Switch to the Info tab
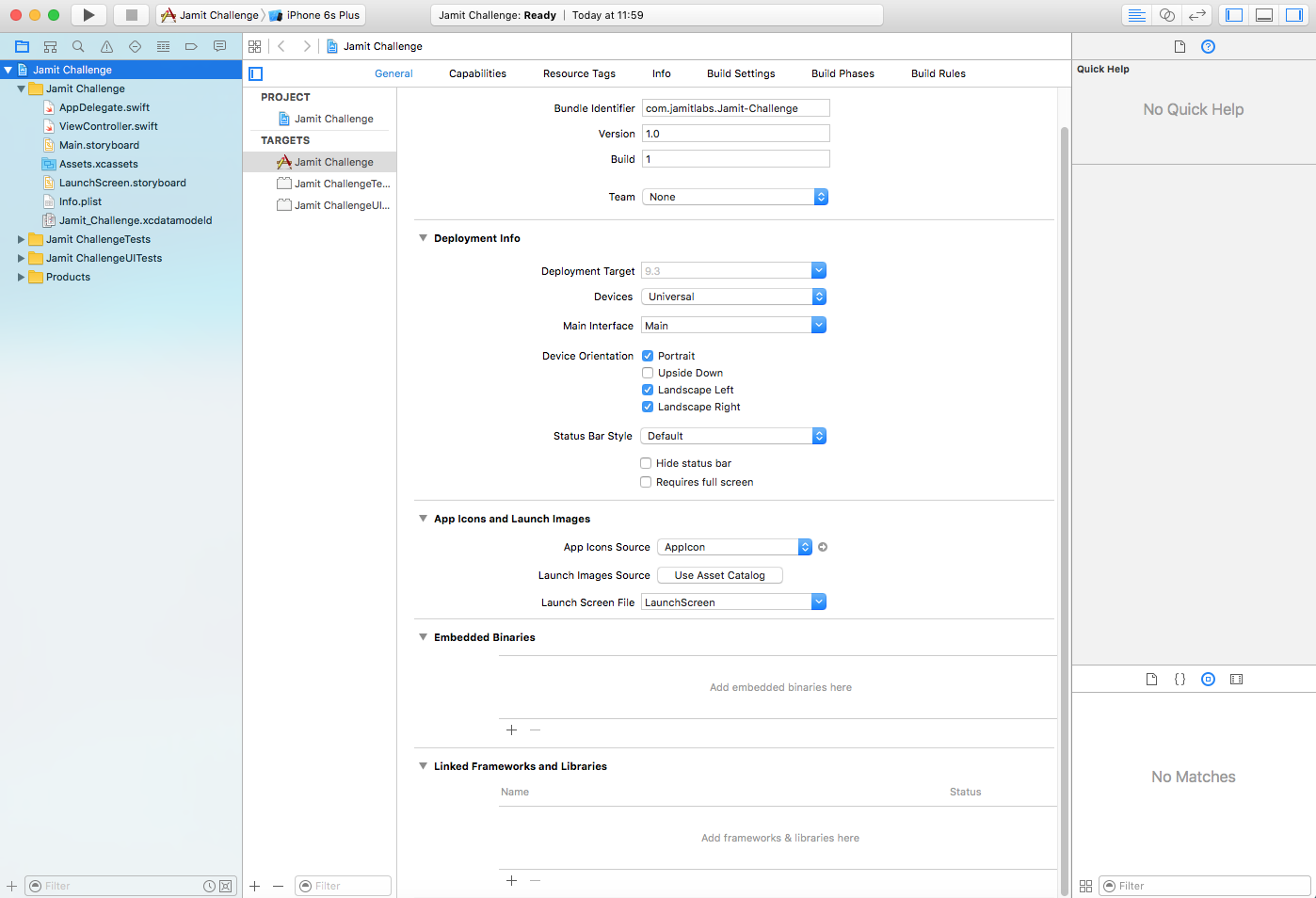This screenshot has height=898, width=1316. 662,73
